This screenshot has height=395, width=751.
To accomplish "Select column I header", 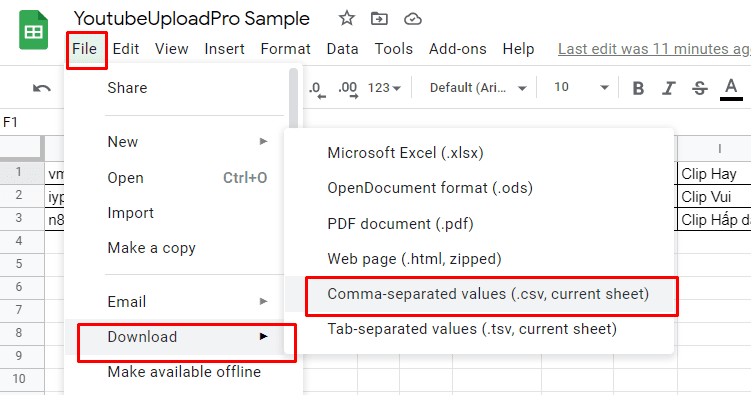I will point(714,149).
